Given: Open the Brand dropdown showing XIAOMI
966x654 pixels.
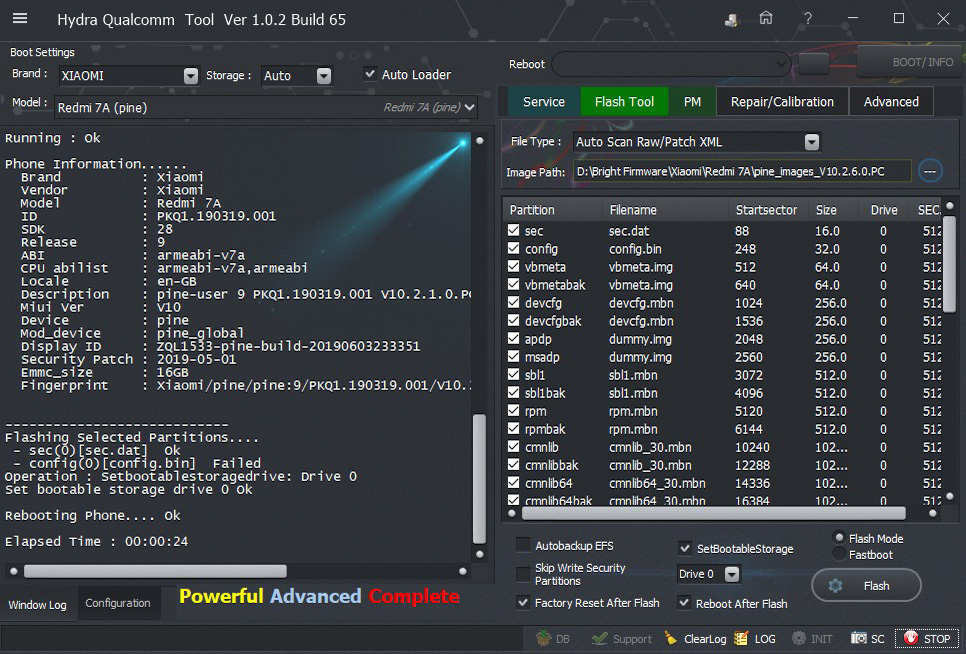Looking at the screenshot, I should click(x=129, y=76).
